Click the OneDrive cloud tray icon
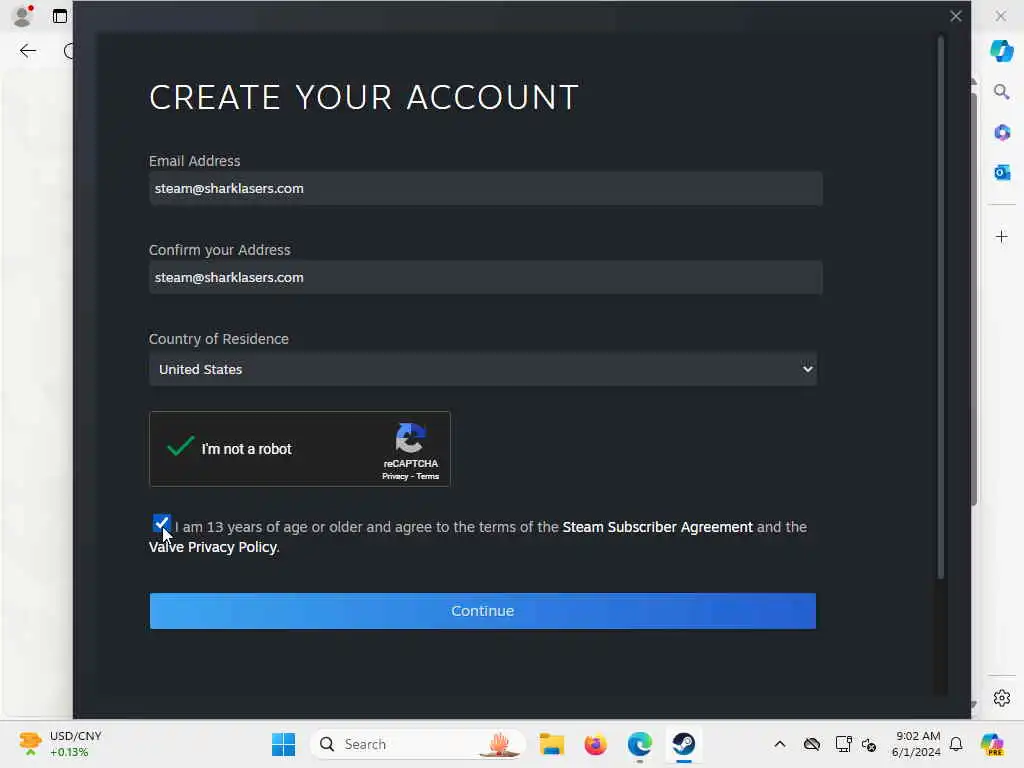Image resolution: width=1024 pixels, height=768 pixels. click(812, 744)
